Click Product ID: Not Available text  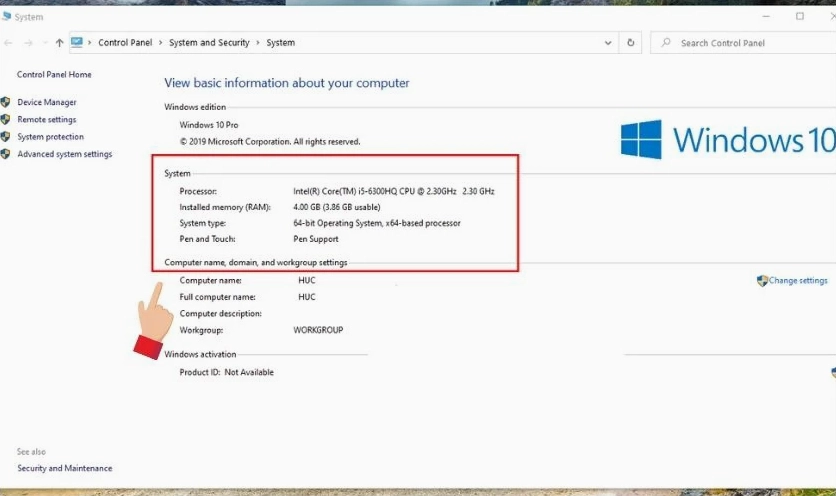tap(227, 372)
